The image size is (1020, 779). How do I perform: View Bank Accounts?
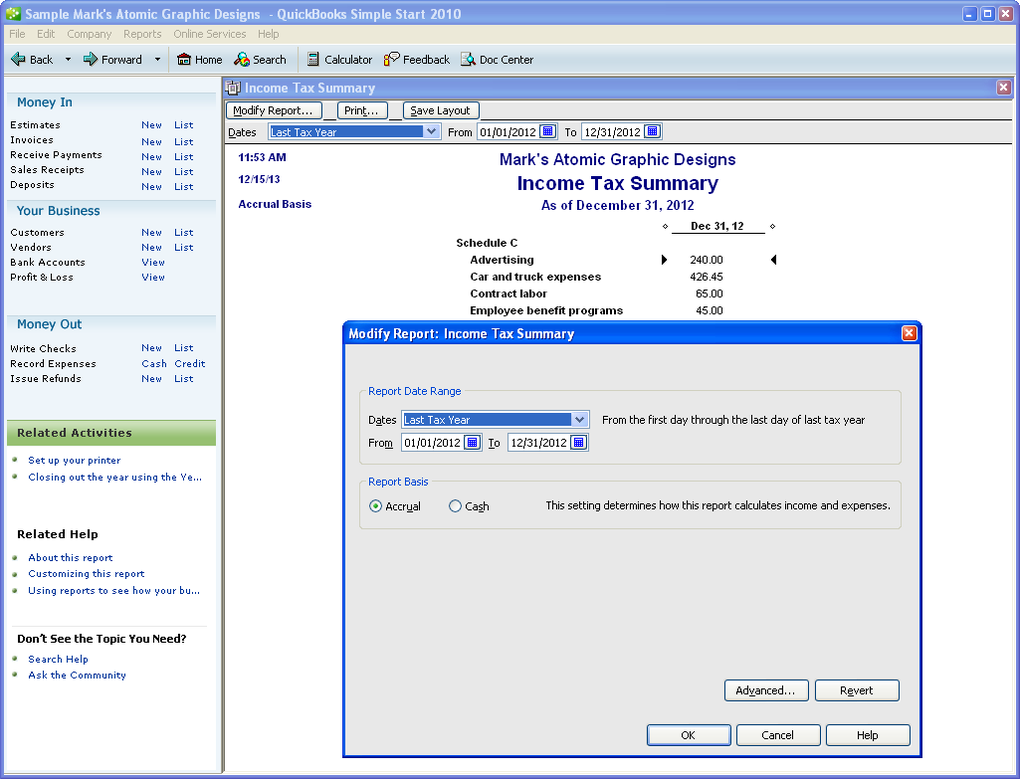(153, 262)
